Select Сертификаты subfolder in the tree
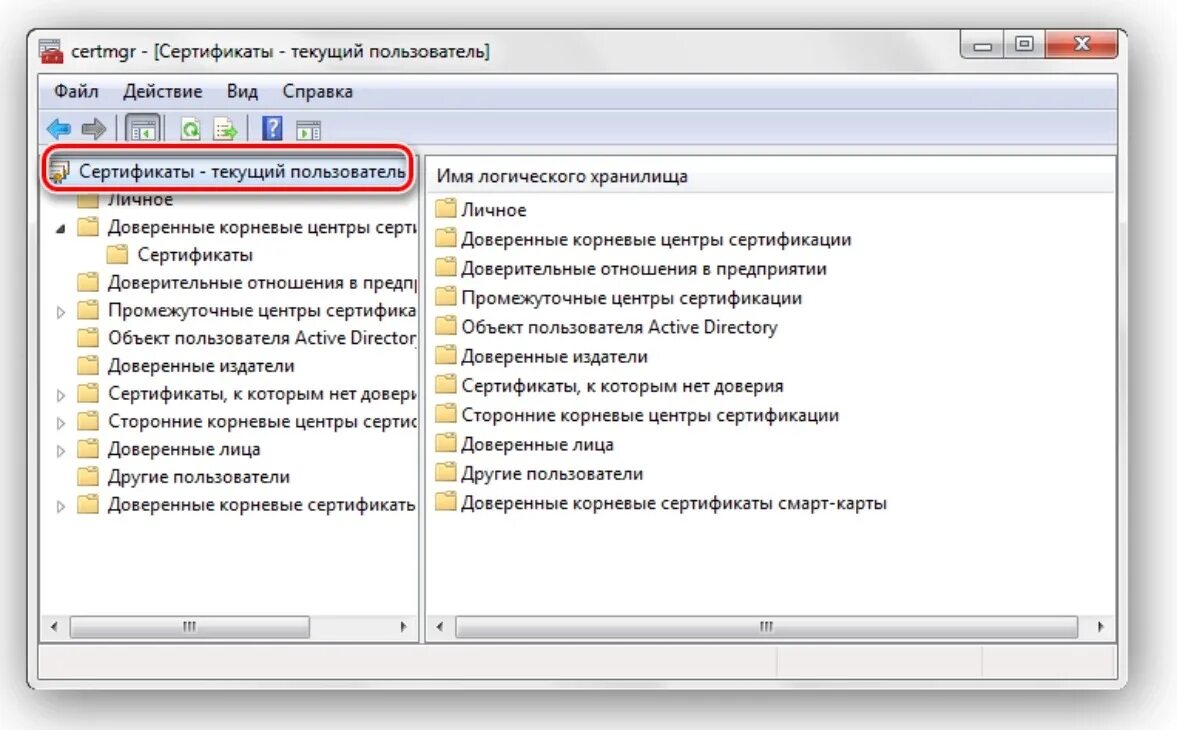The image size is (1177, 730). pos(195,255)
